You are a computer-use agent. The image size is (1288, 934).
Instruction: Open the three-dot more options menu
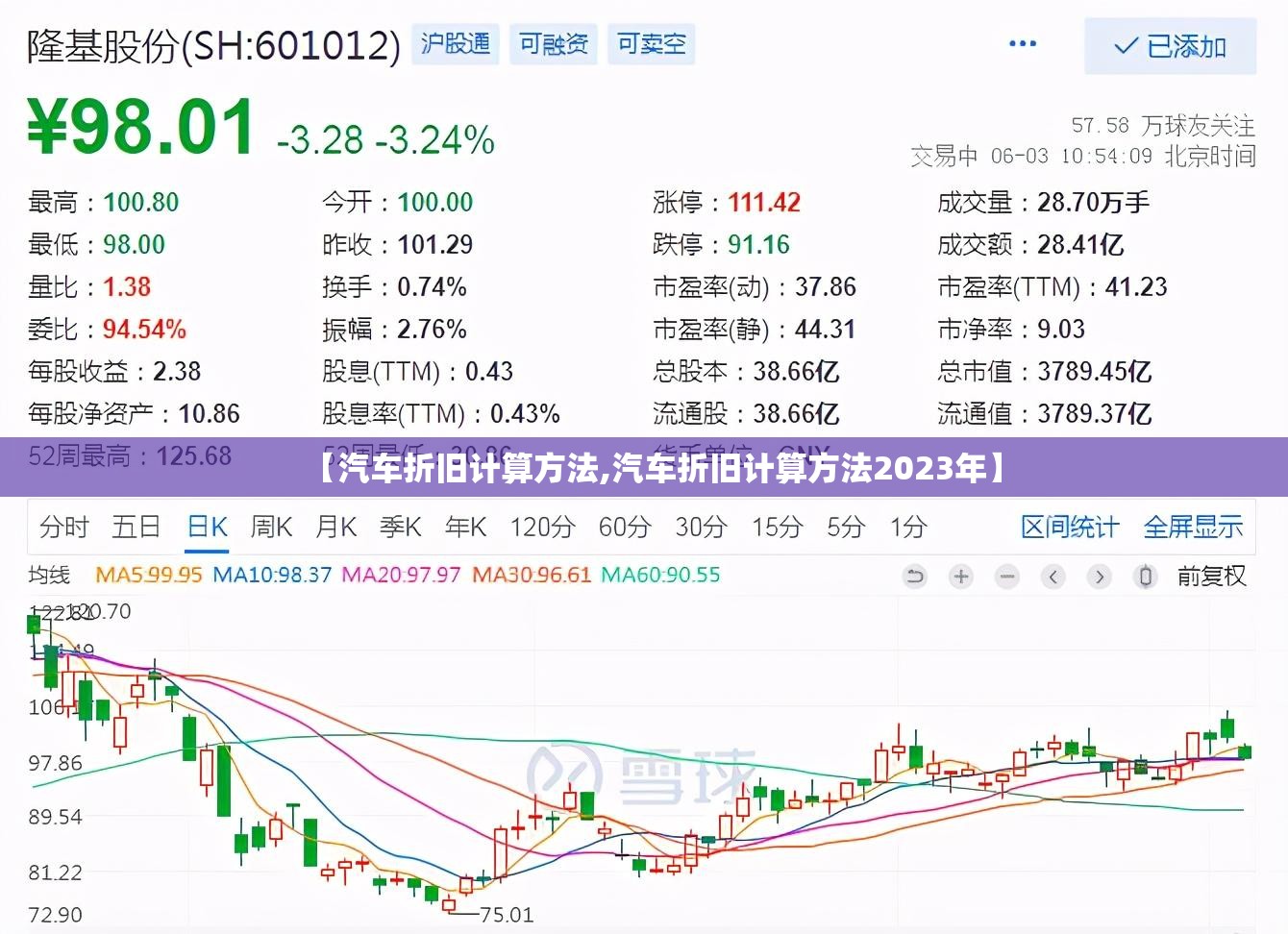(x=1023, y=44)
